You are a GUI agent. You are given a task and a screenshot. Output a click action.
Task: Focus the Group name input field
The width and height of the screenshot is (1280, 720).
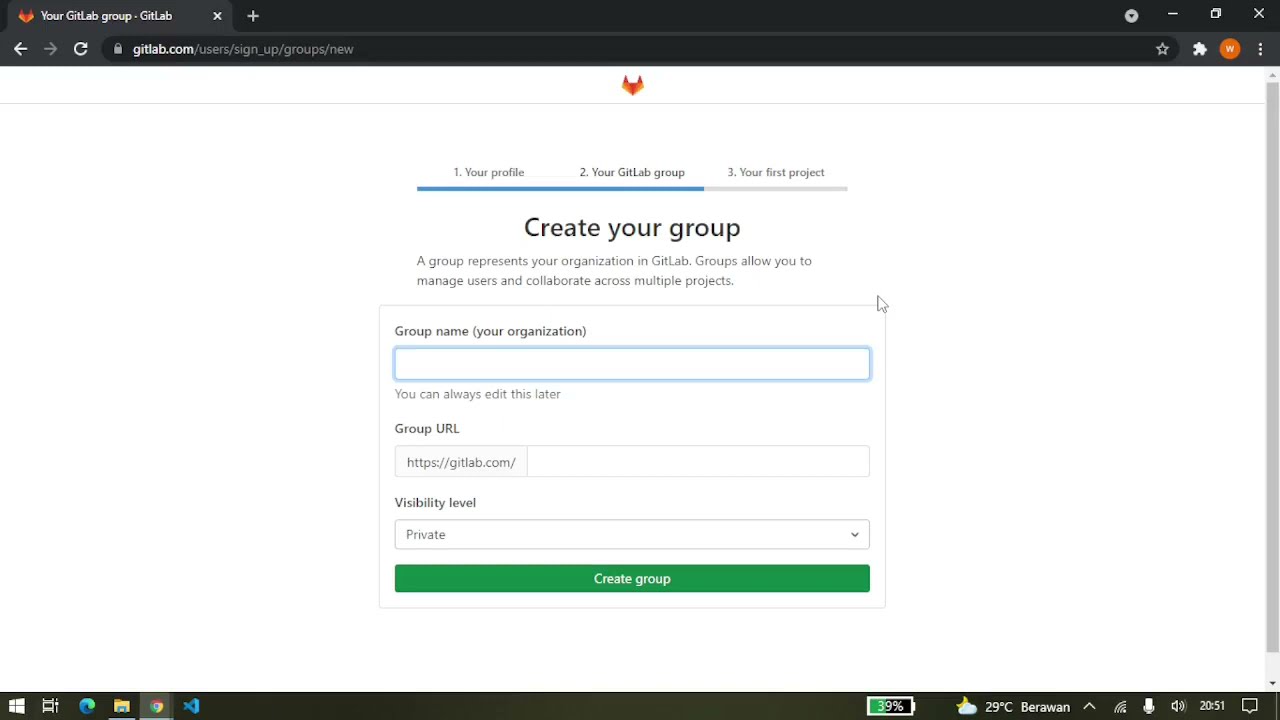coord(632,364)
